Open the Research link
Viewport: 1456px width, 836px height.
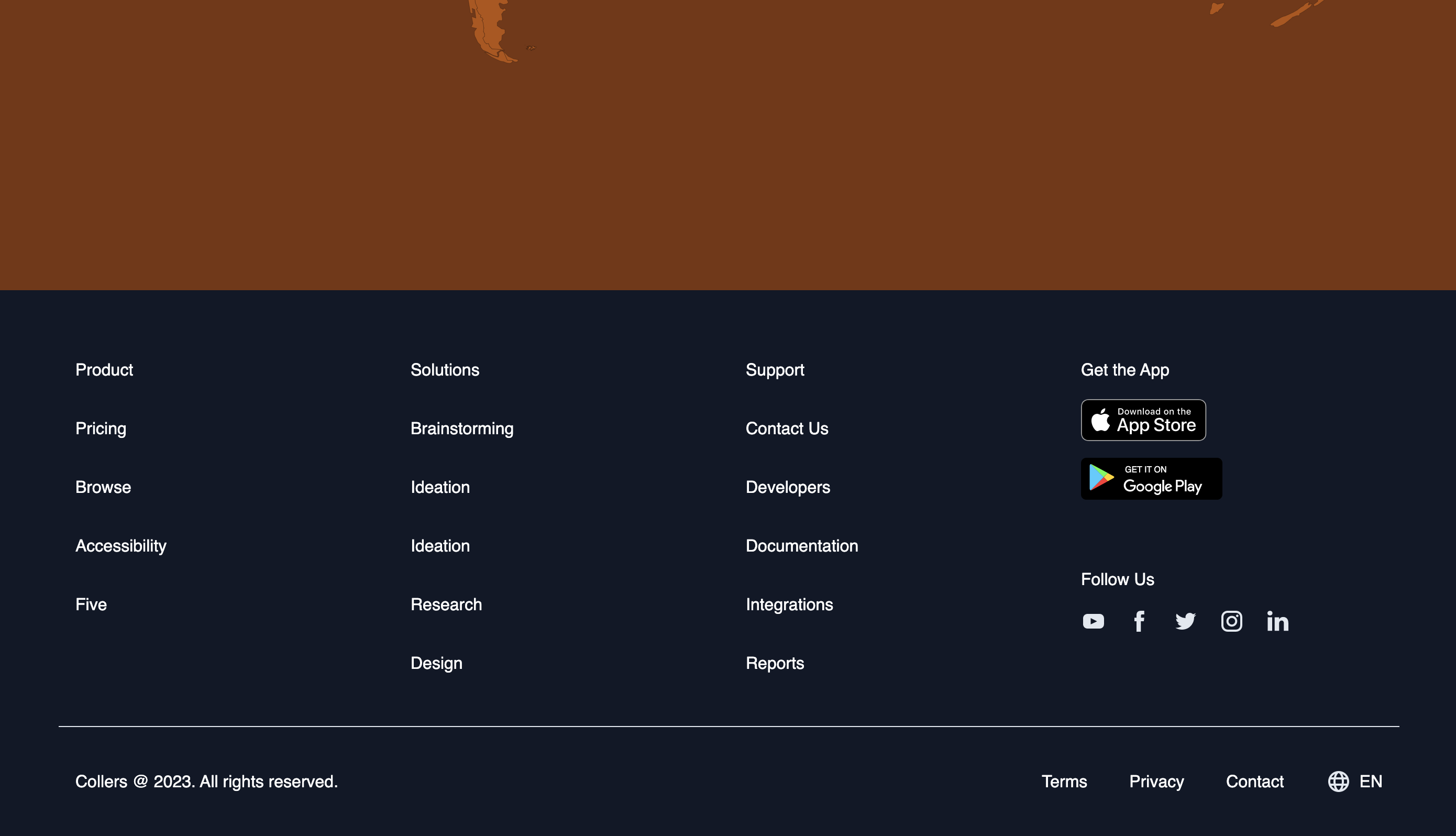click(446, 604)
